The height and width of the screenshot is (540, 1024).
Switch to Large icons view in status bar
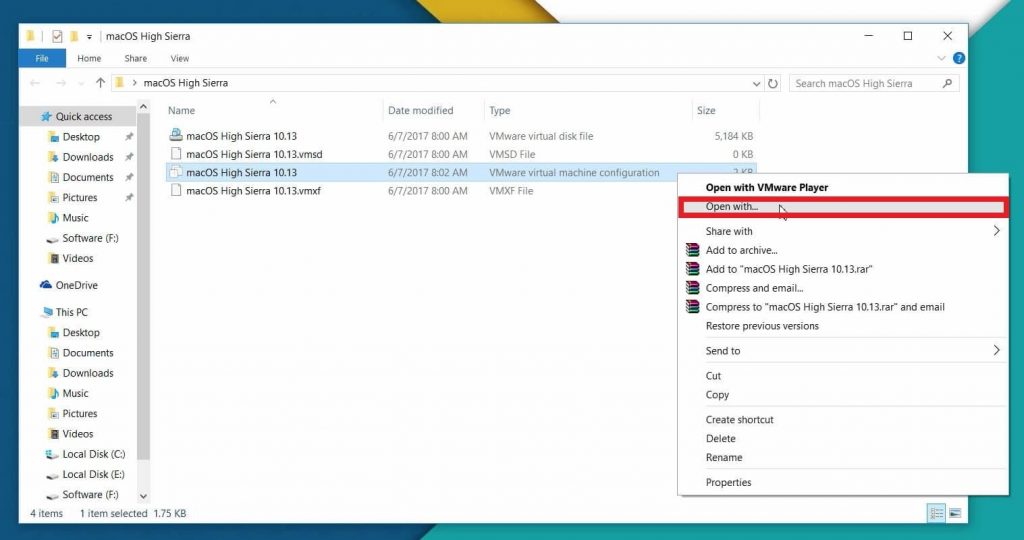click(955, 513)
